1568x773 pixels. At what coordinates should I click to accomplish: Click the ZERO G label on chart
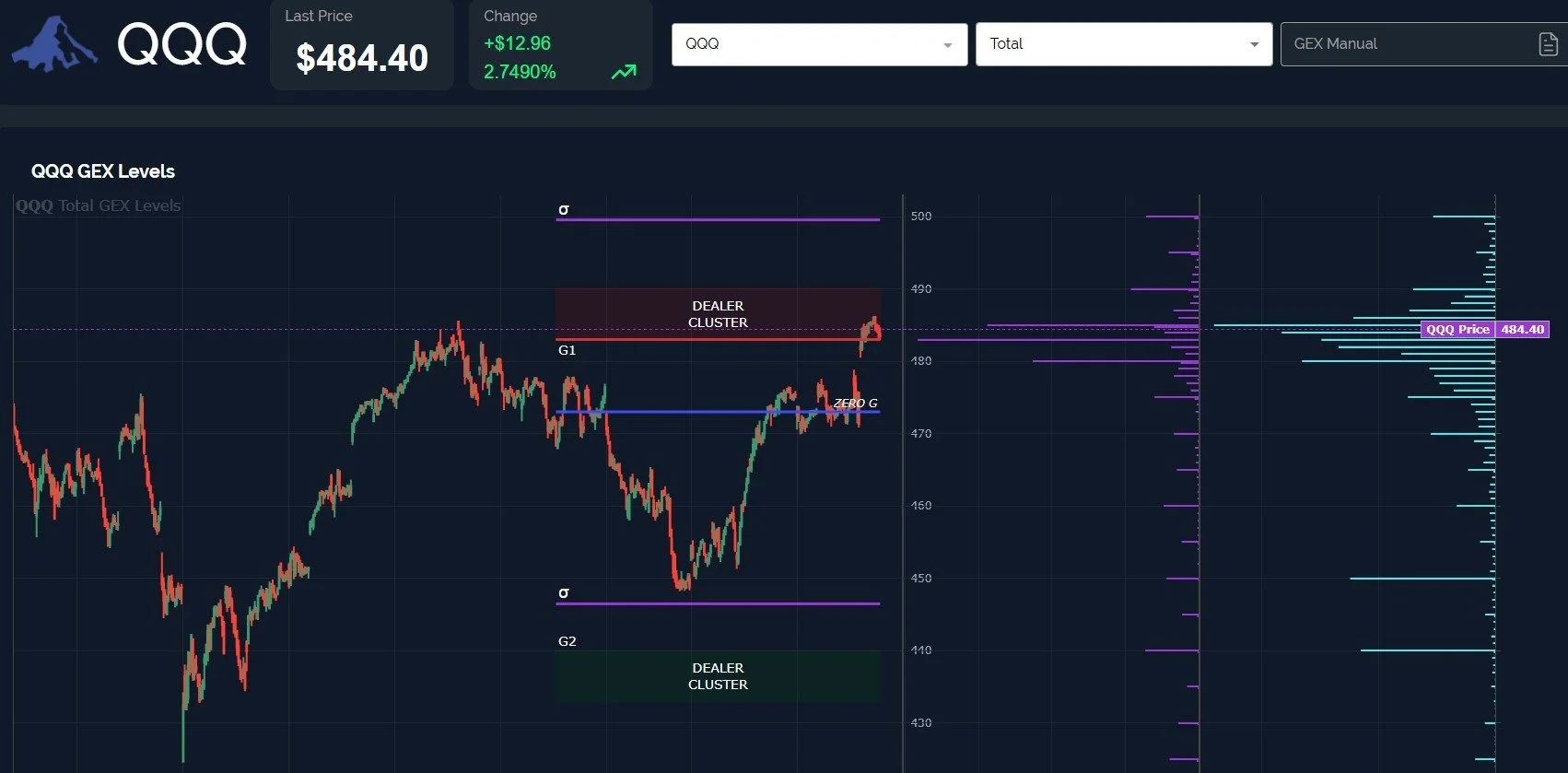point(855,404)
